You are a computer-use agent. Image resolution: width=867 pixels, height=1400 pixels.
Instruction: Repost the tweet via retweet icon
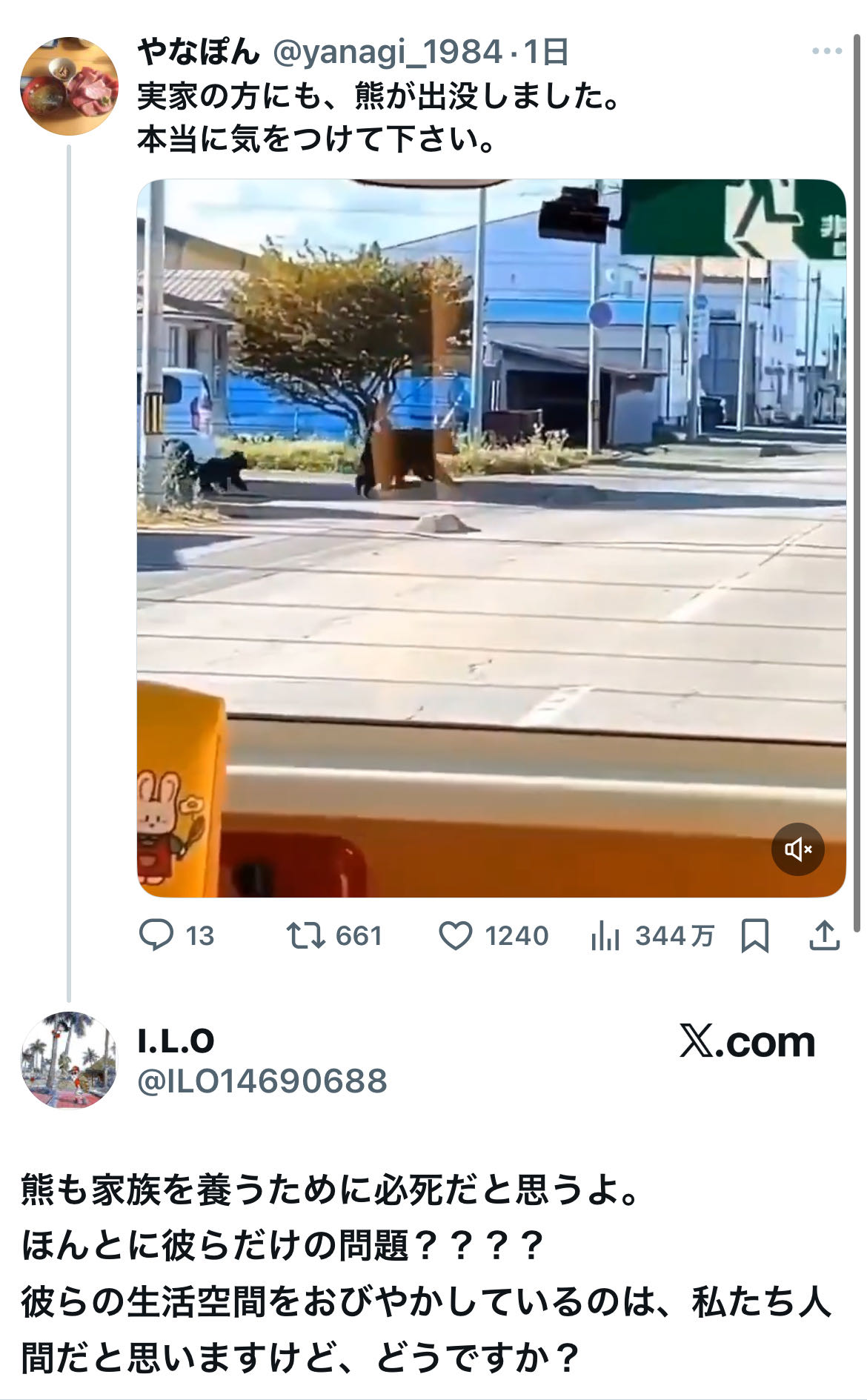tap(305, 935)
